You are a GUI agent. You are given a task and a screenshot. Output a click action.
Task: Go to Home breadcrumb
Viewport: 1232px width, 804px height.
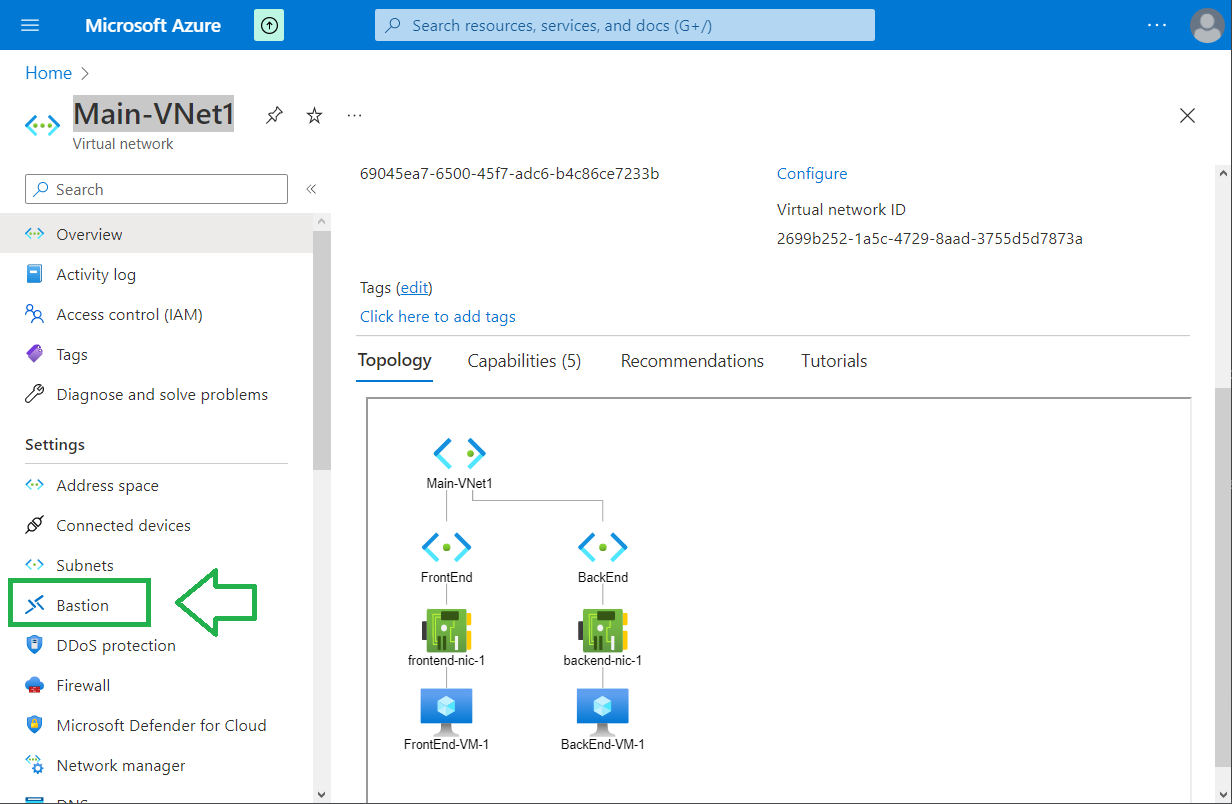[49, 73]
